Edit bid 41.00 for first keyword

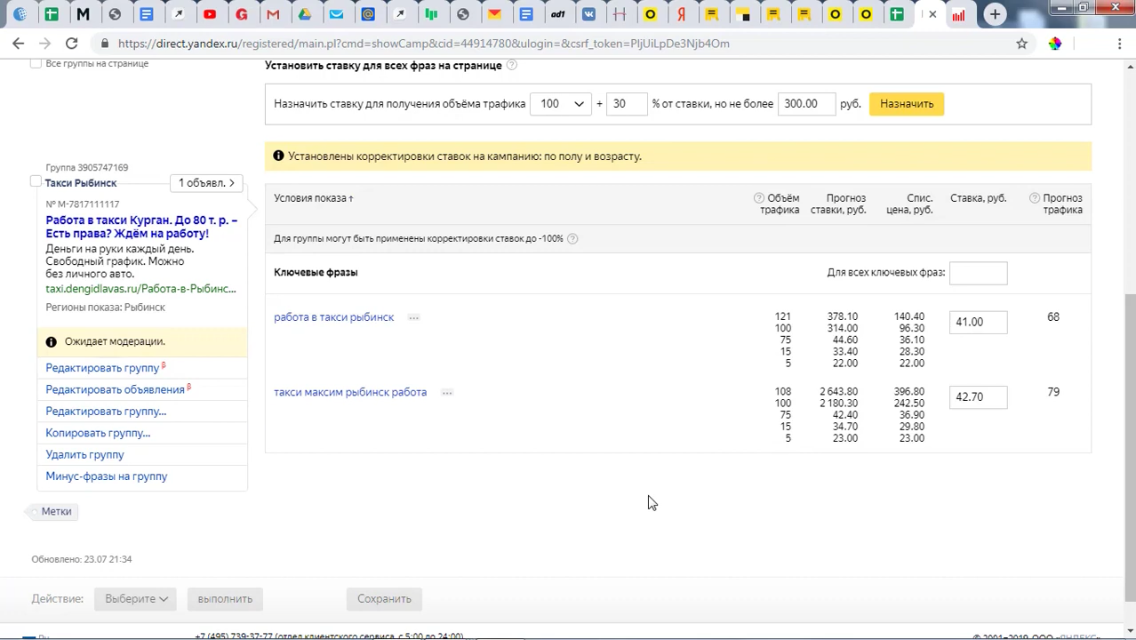tap(978, 322)
